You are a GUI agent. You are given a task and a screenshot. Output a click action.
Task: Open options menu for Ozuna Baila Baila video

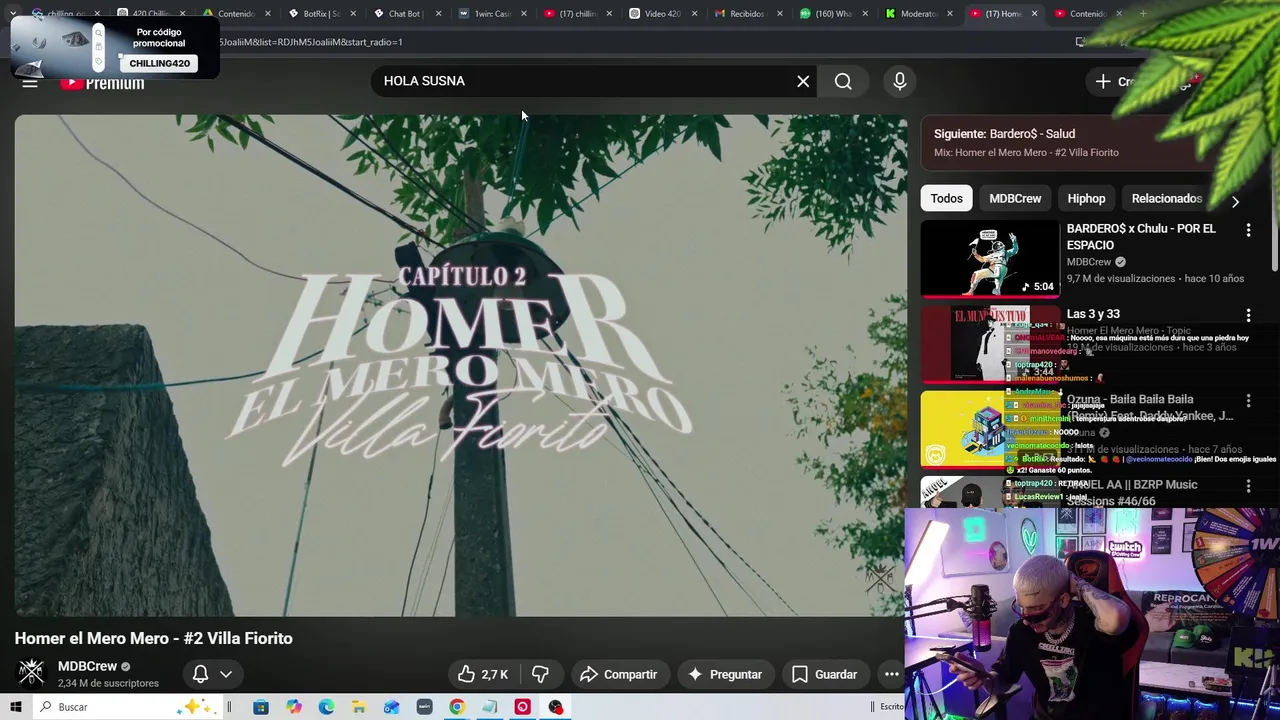pyautogui.click(x=1248, y=400)
